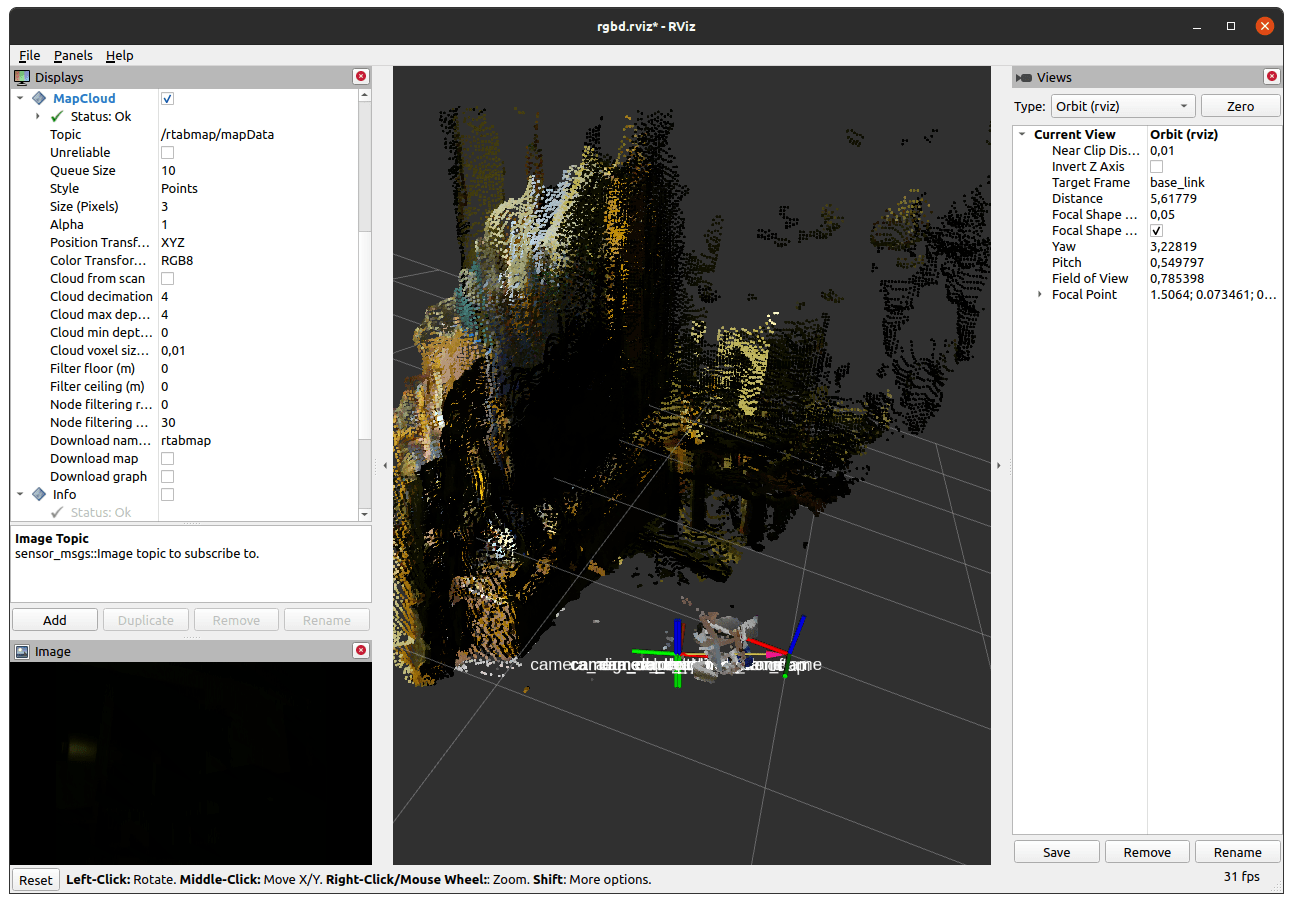Click the Views panel camera icon
This screenshot has width=1293, height=903.
[x=1024, y=77]
